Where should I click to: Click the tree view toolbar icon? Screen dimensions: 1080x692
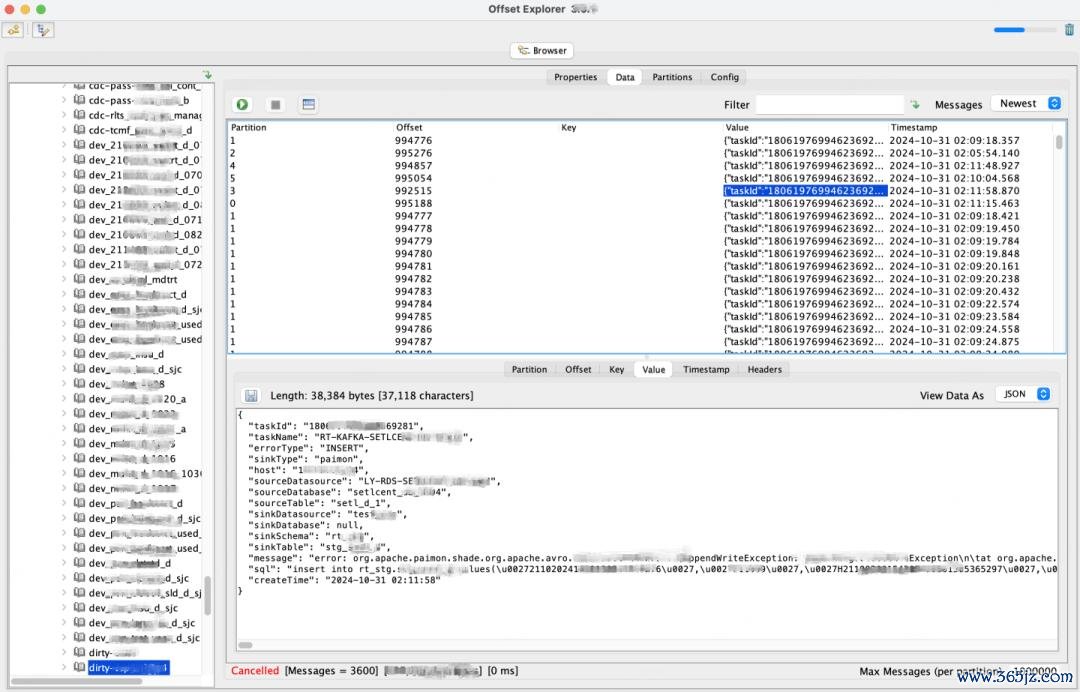(x=43, y=30)
